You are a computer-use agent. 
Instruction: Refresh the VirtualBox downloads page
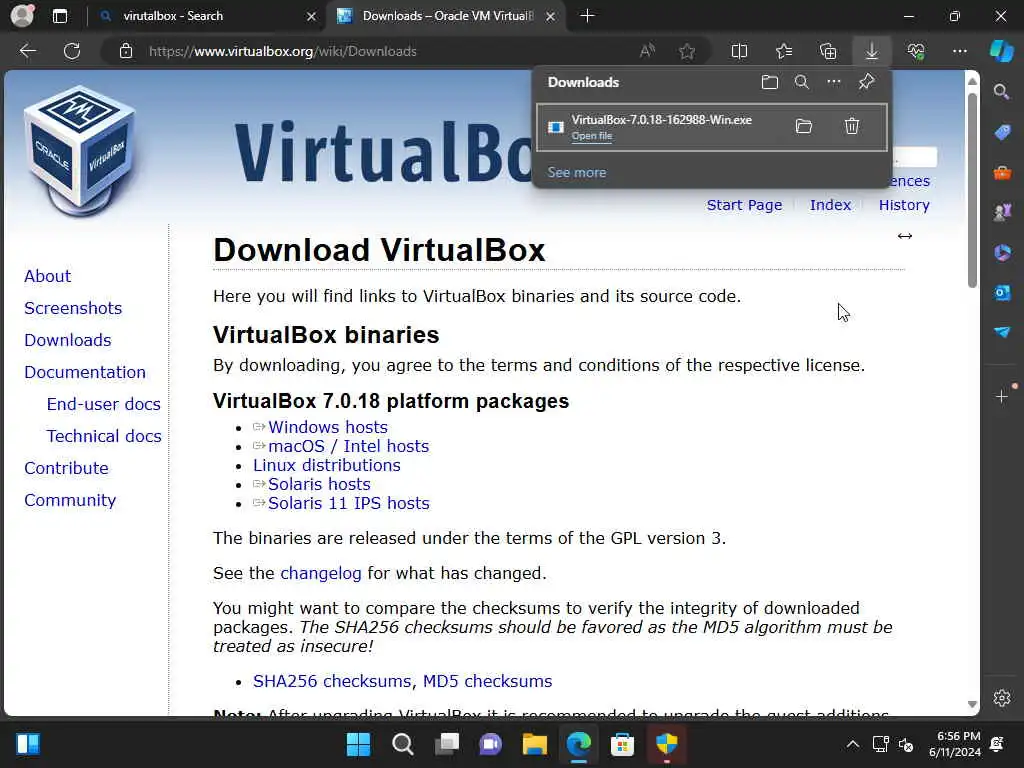click(x=72, y=51)
